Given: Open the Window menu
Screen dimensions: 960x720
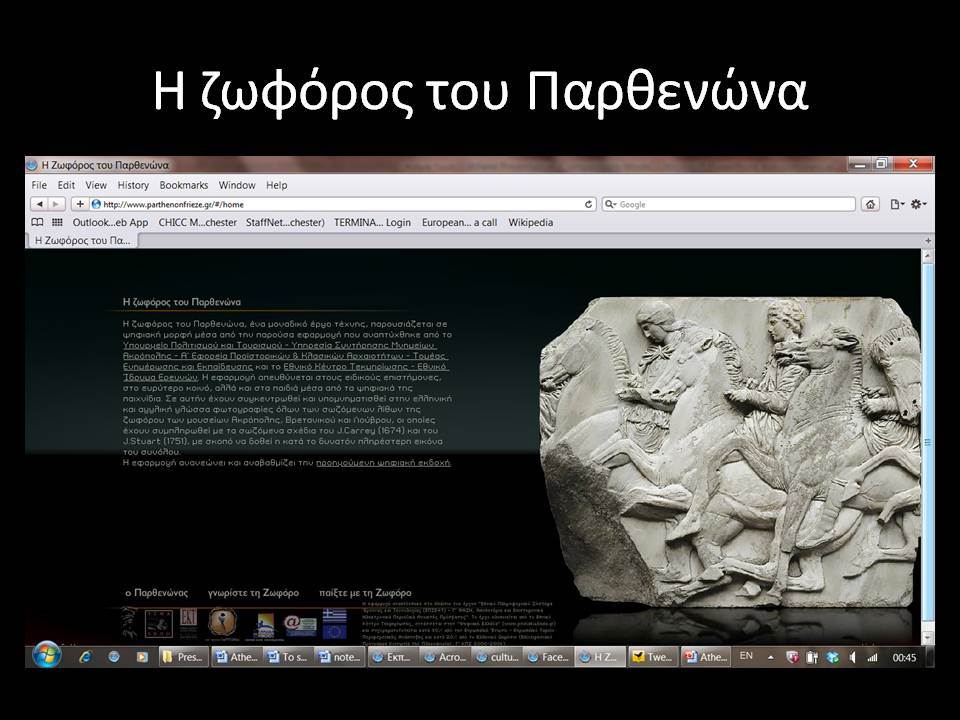Looking at the screenshot, I should (237, 185).
